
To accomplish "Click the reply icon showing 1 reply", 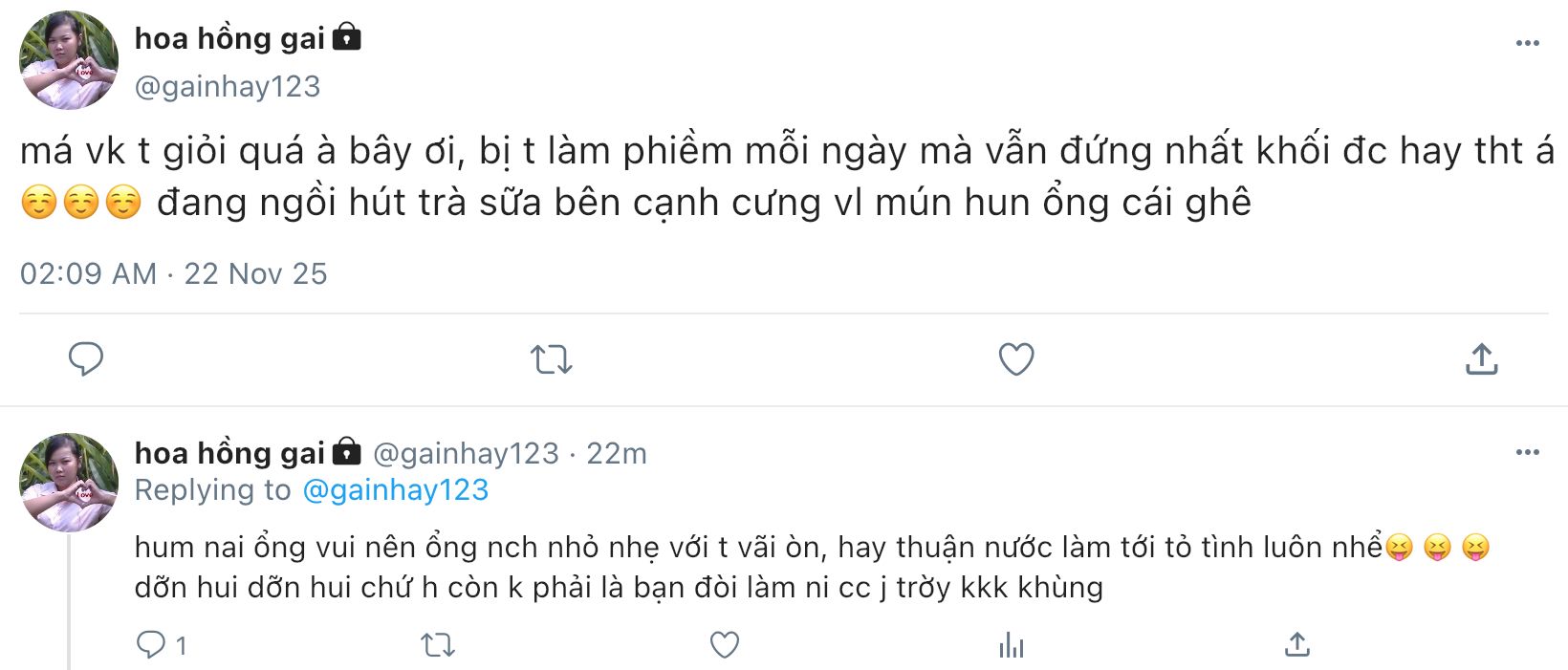I will pos(151,645).
